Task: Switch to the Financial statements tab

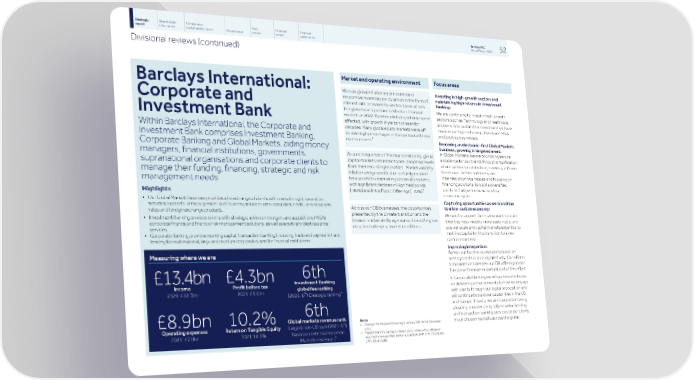Action: click(307, 35)
